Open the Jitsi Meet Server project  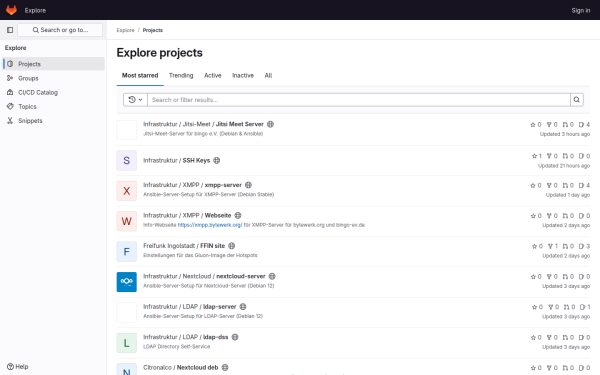[x=203, y=124]
